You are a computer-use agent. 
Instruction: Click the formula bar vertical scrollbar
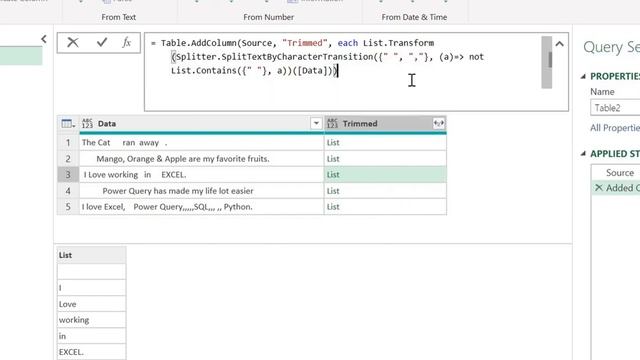pos(547,62)
